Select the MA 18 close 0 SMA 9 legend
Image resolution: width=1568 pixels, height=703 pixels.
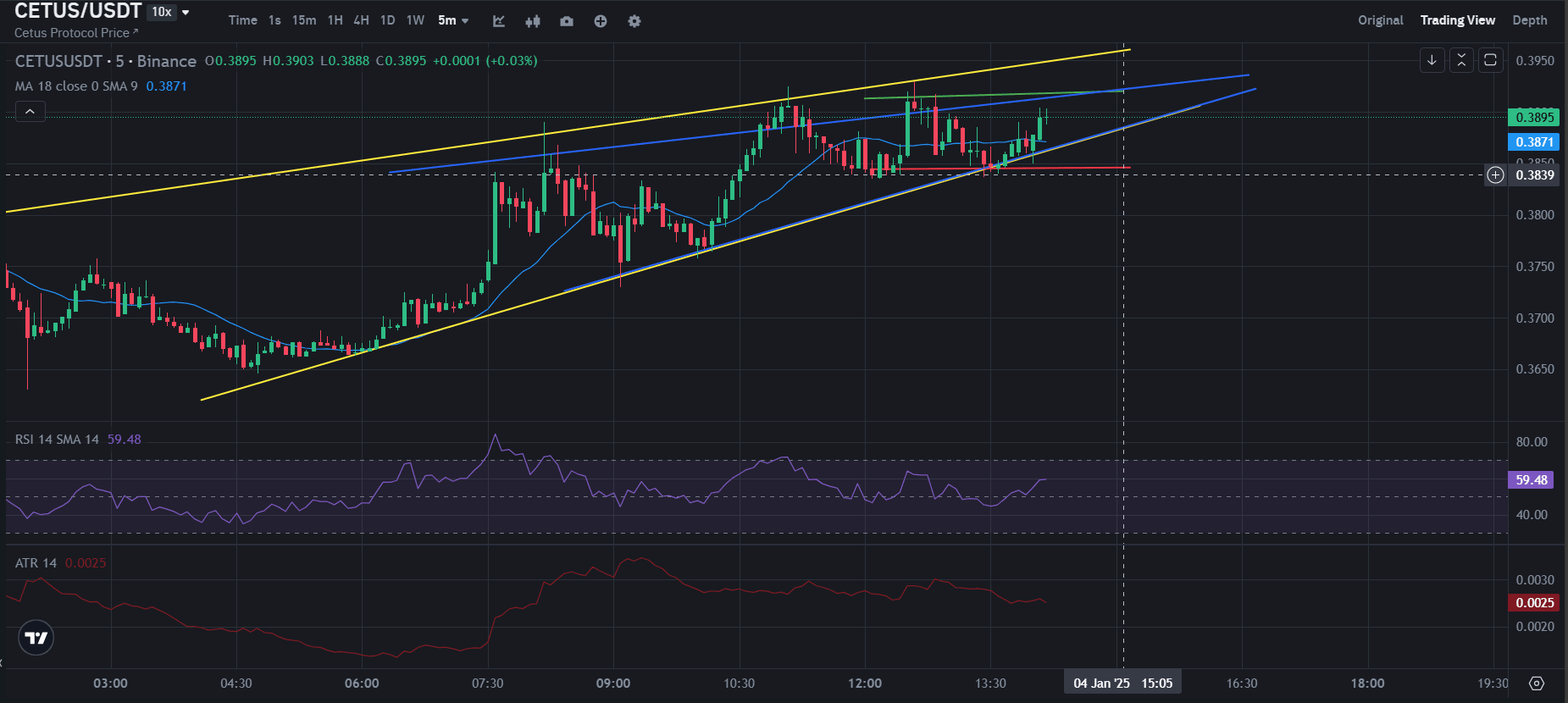[x=76, y=86]
